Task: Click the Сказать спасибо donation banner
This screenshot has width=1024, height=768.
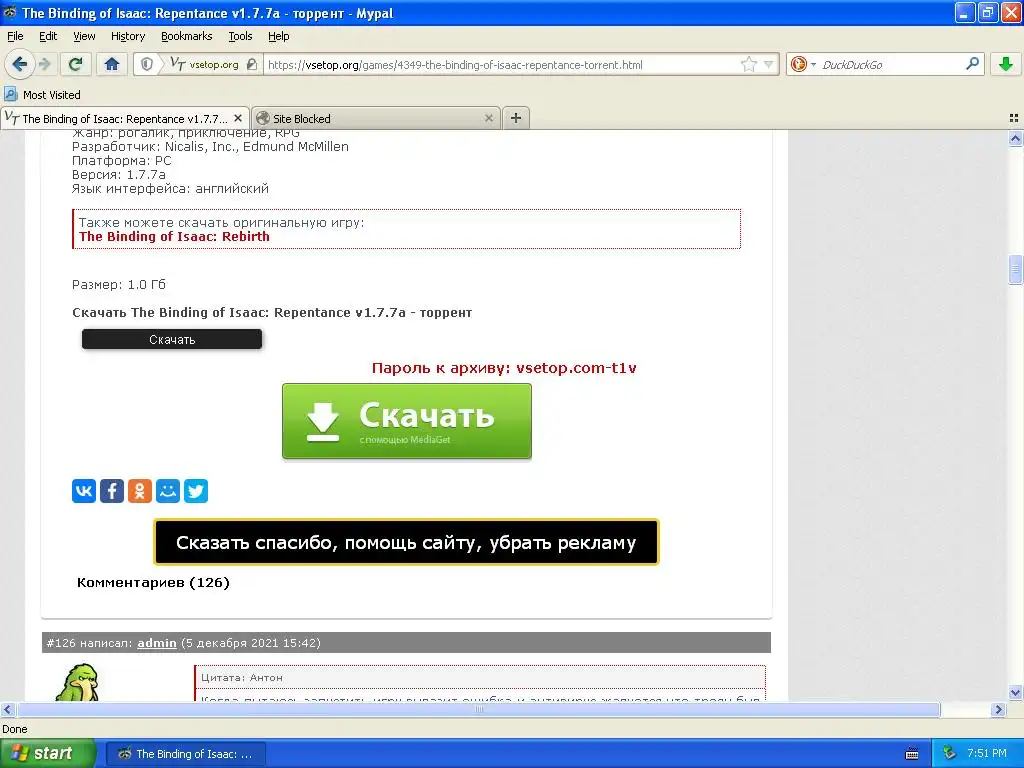Action: (406, 542)
